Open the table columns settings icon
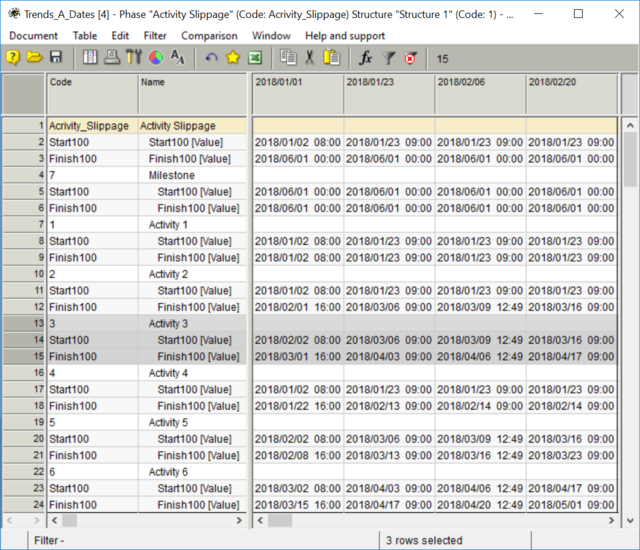Image resolution: width=640 pixels, height=550 pixels. (x=90, y=58)
